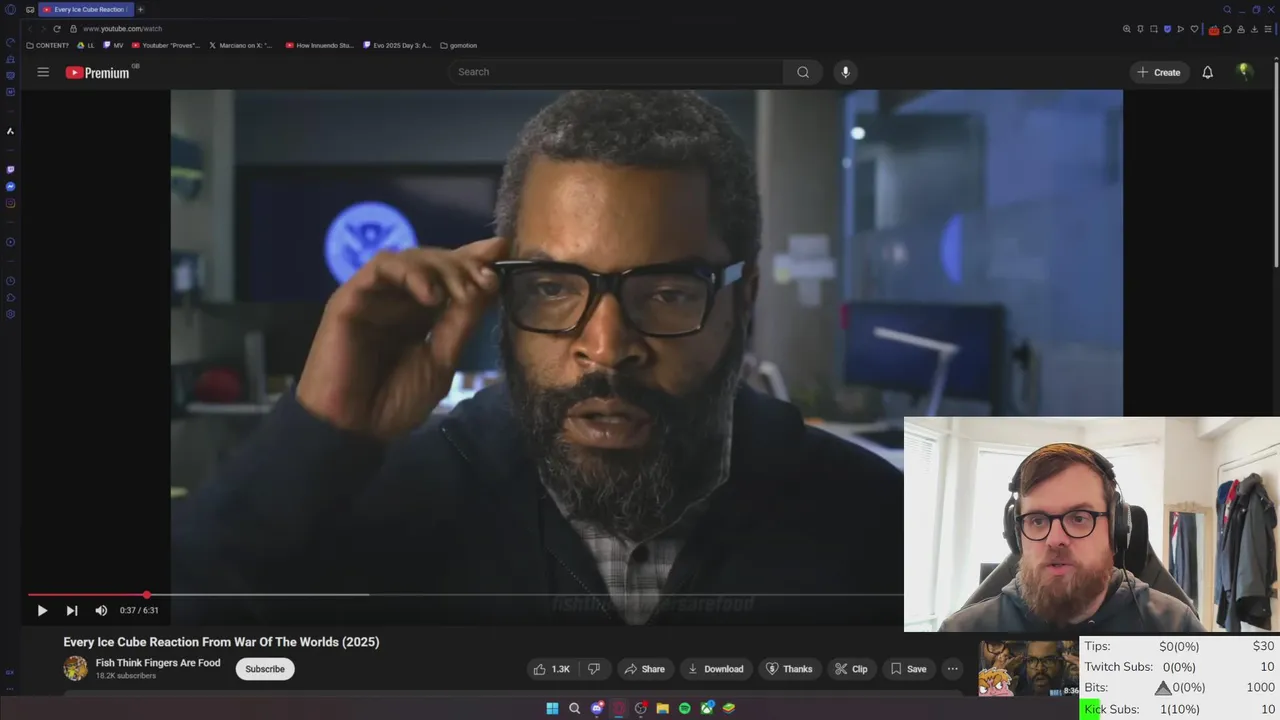Open more actions three-dot menu
1280x720 pixels.
point(952,669)
